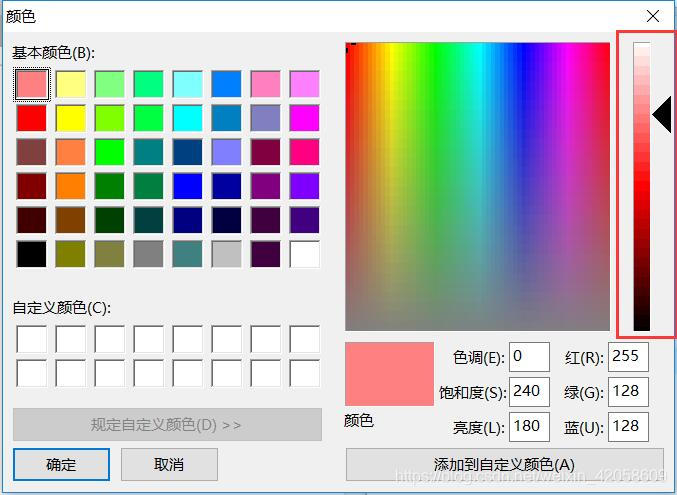The width and height of the screenshot is (677, 495).
Task: Choose the black basic color swatch
Action: coord(32,254)
